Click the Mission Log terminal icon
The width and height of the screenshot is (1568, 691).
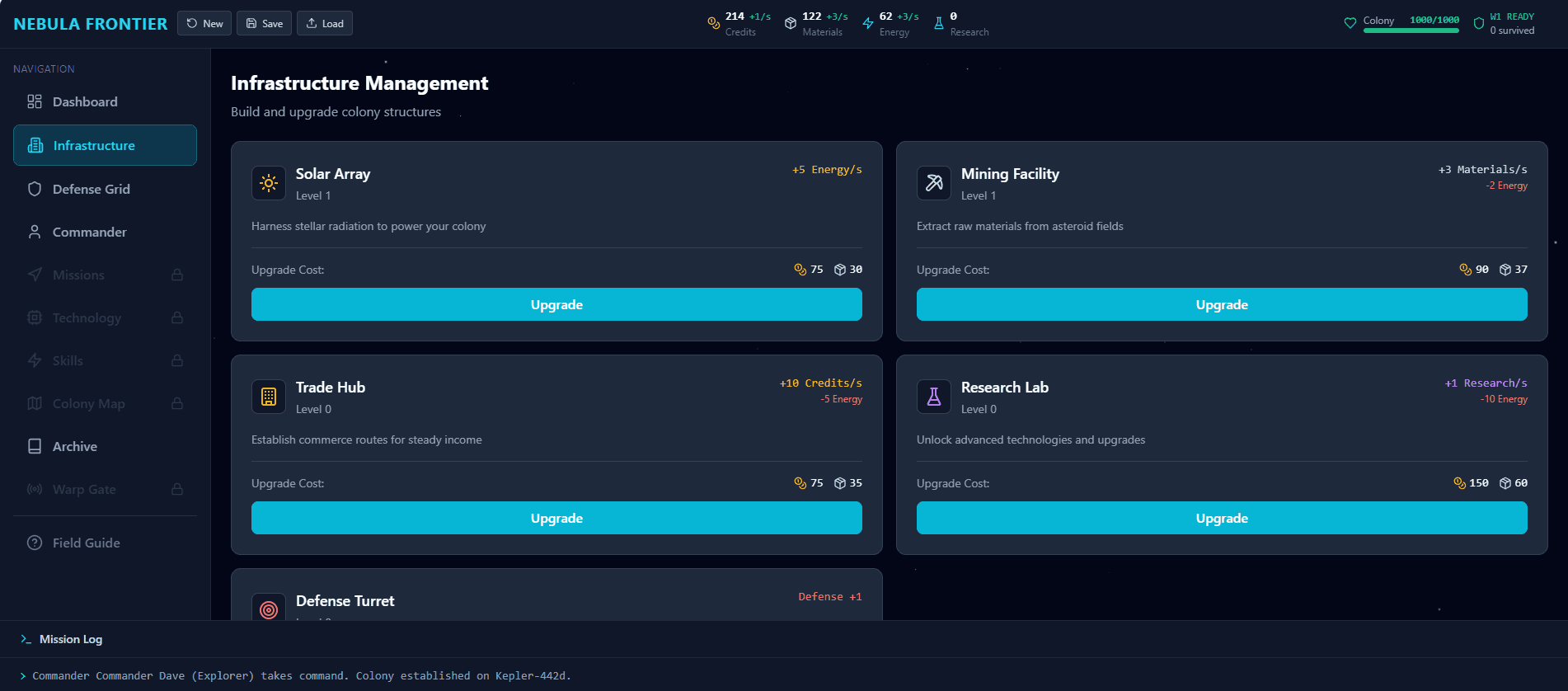coord(26,639)
